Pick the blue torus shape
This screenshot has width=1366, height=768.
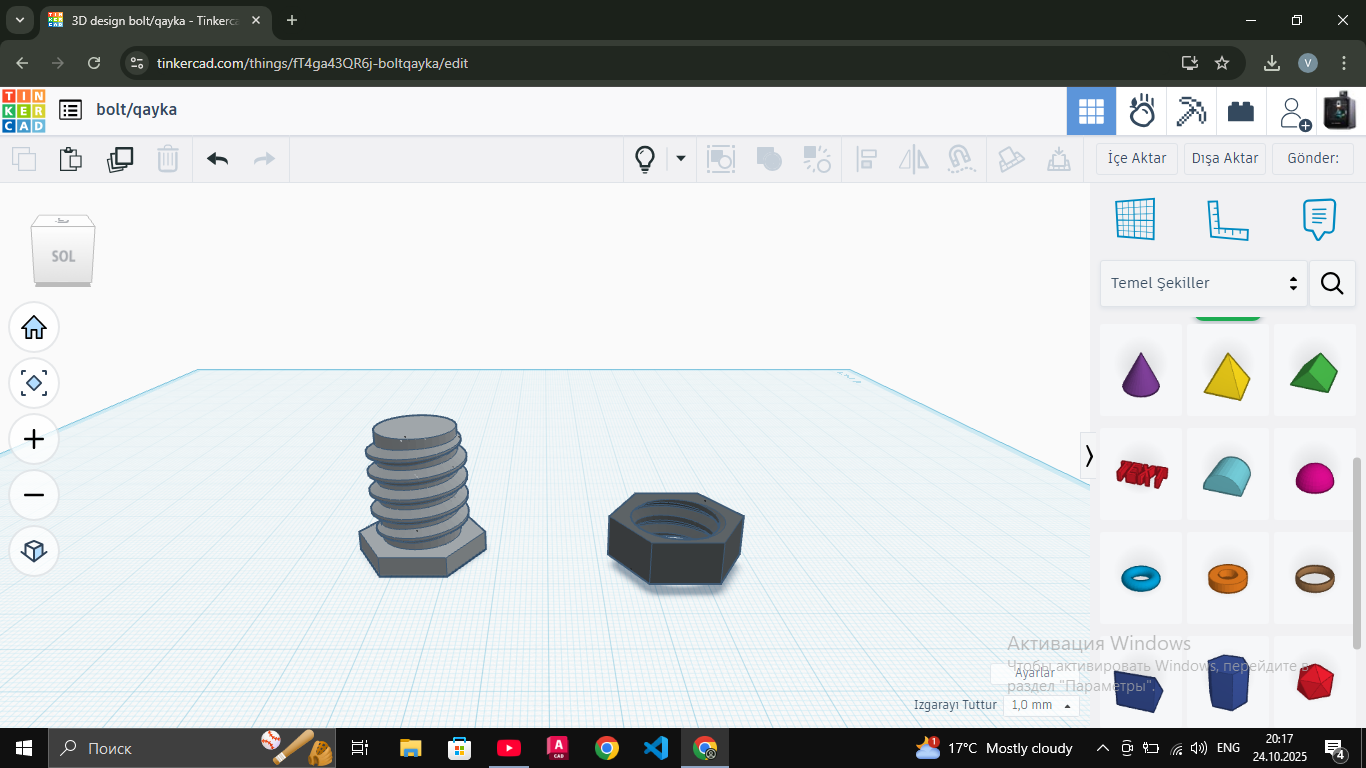[x=1141, y=577]
